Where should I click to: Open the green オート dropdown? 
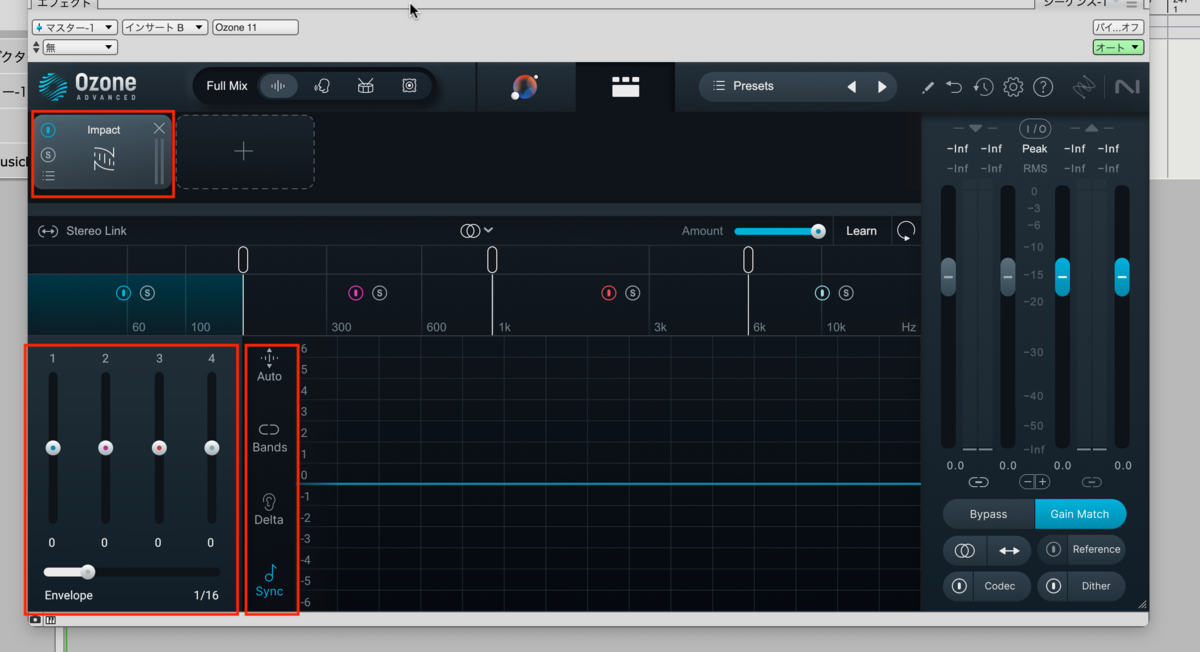point(1118,47)
